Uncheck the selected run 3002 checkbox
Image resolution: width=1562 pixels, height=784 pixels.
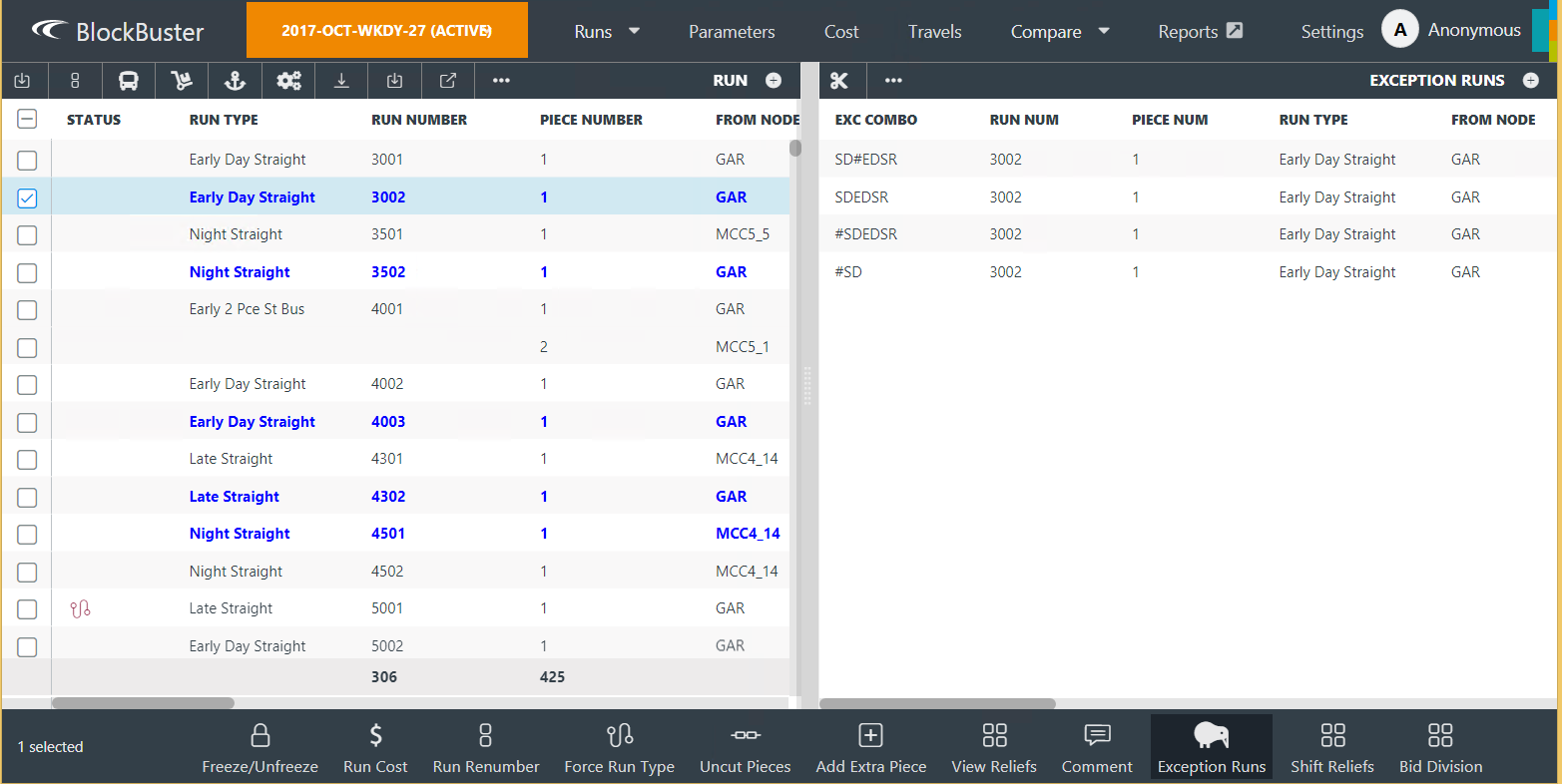point(27,197)
